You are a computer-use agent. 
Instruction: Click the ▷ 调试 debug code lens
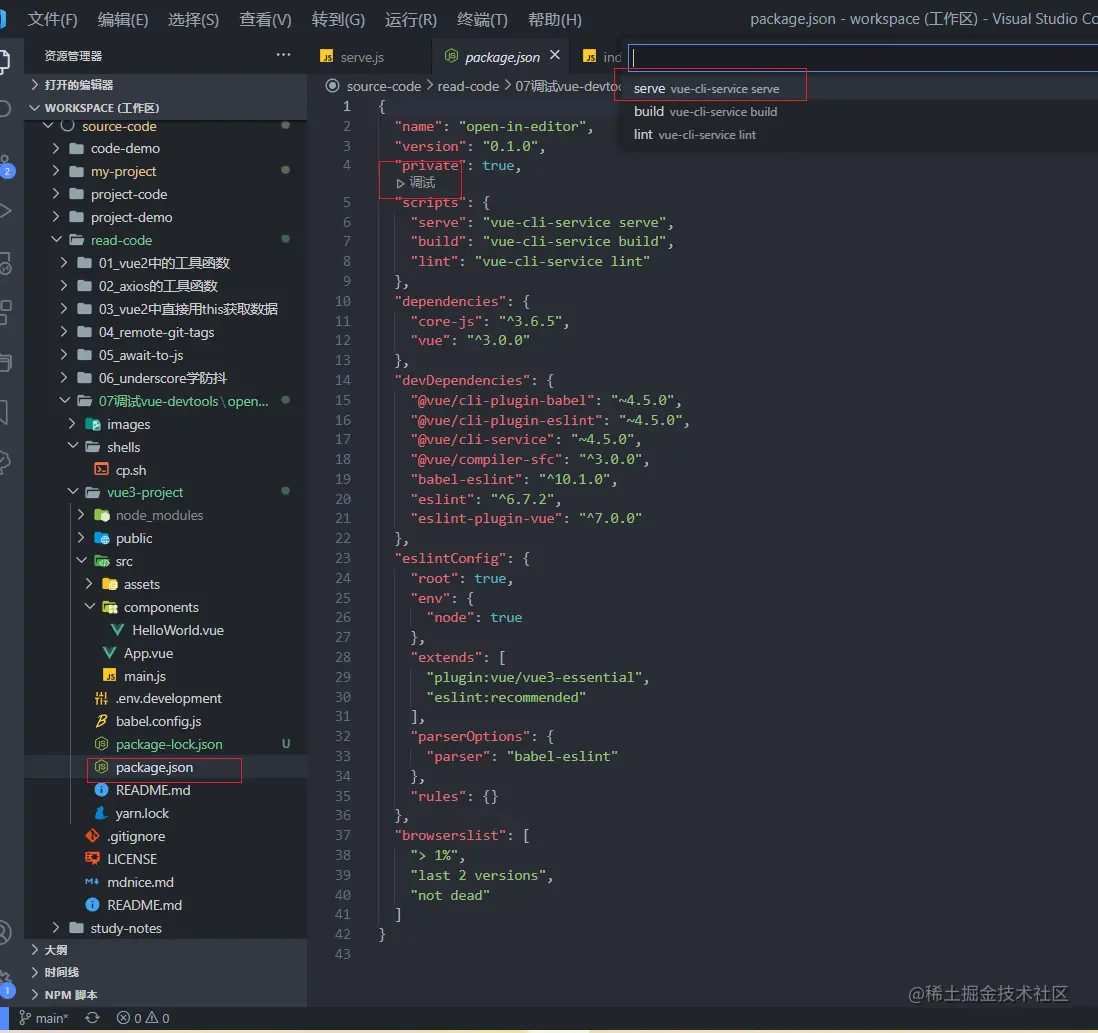click(x=416, y=183)
